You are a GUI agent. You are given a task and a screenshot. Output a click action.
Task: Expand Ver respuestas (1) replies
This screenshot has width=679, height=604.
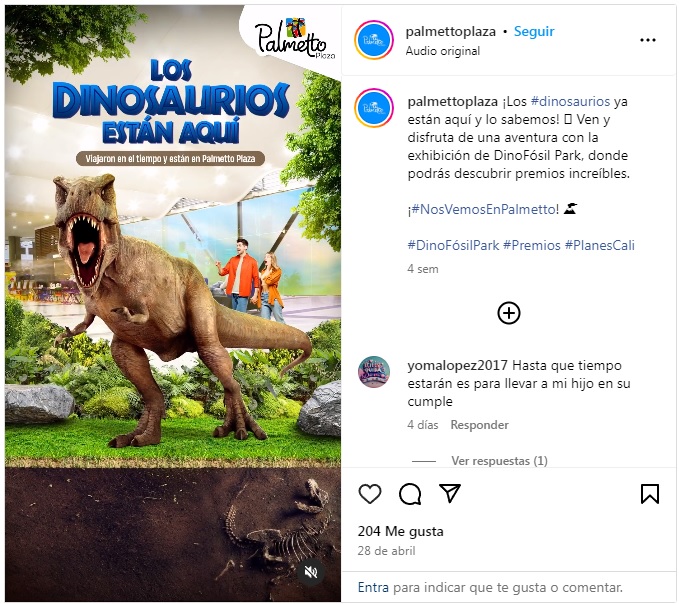click(499, 461)
